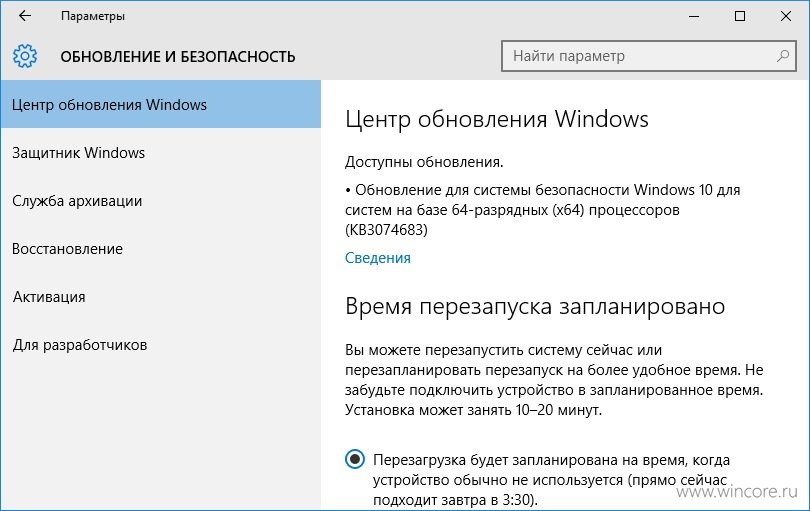810x511 pixels.
Task: Open the Для разработчиков section
Action: click(x=161, y=345)
